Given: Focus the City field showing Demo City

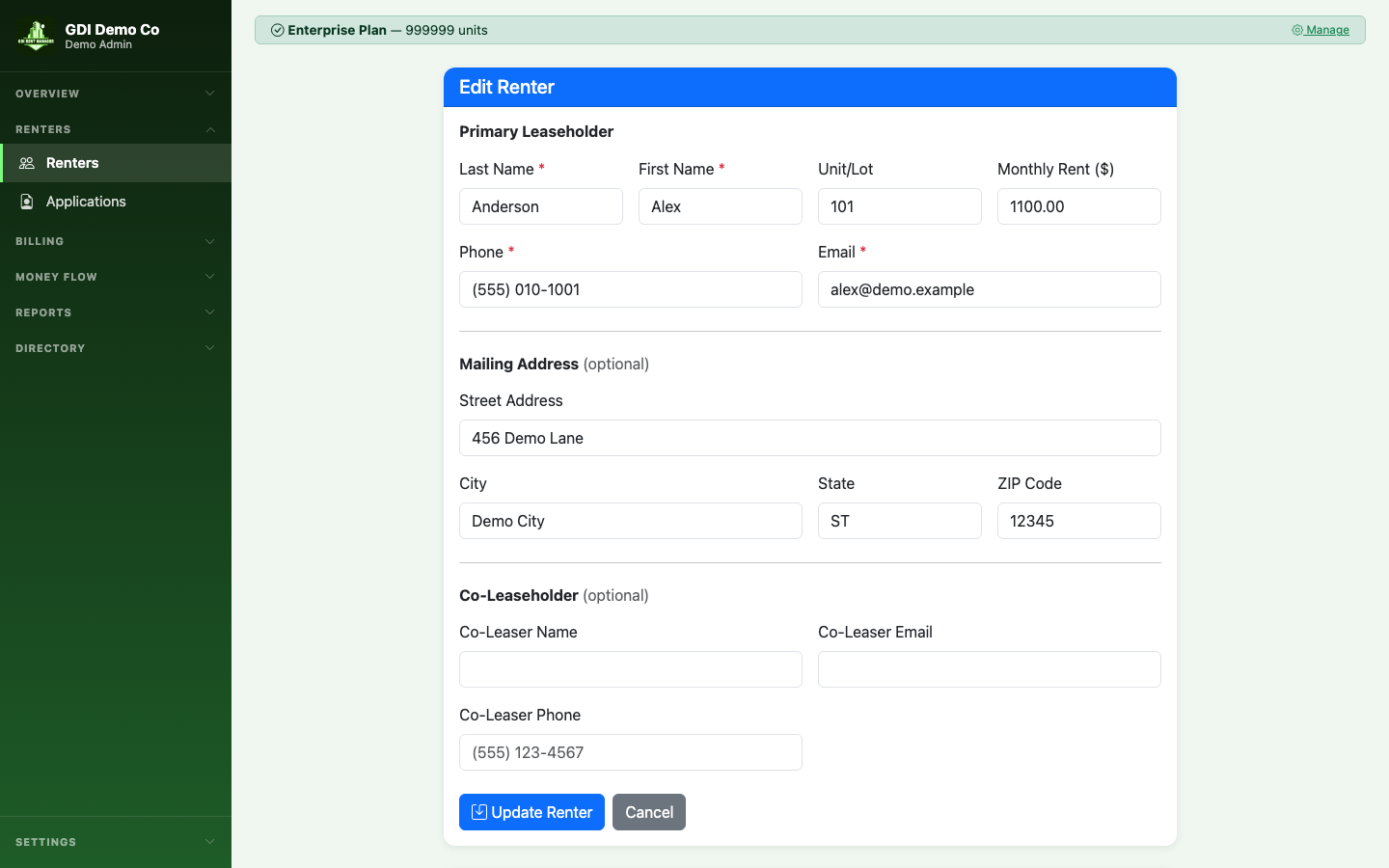Looking at the screenshot, I should pos(631,521).
